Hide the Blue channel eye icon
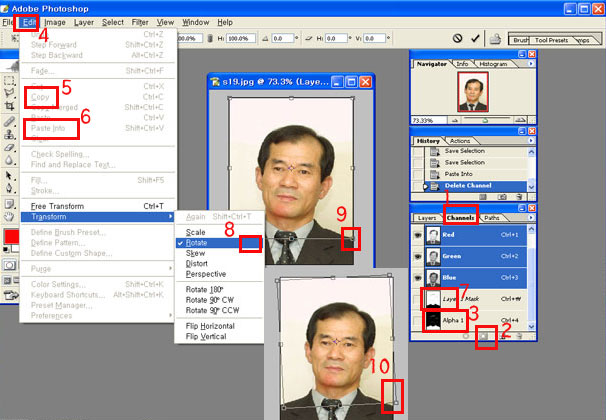Viewport: 606px width, 420px height. 418,277
